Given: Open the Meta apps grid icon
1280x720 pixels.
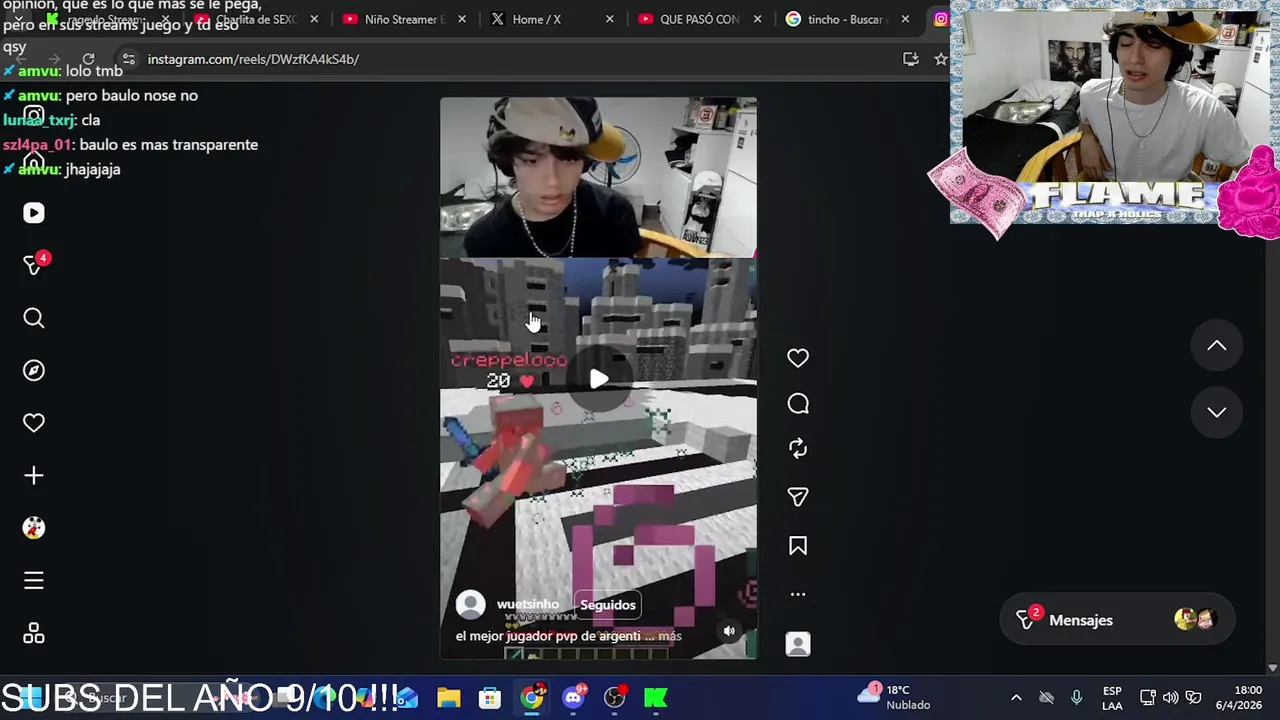Looking at the screenshot, I should click(34, 634).
